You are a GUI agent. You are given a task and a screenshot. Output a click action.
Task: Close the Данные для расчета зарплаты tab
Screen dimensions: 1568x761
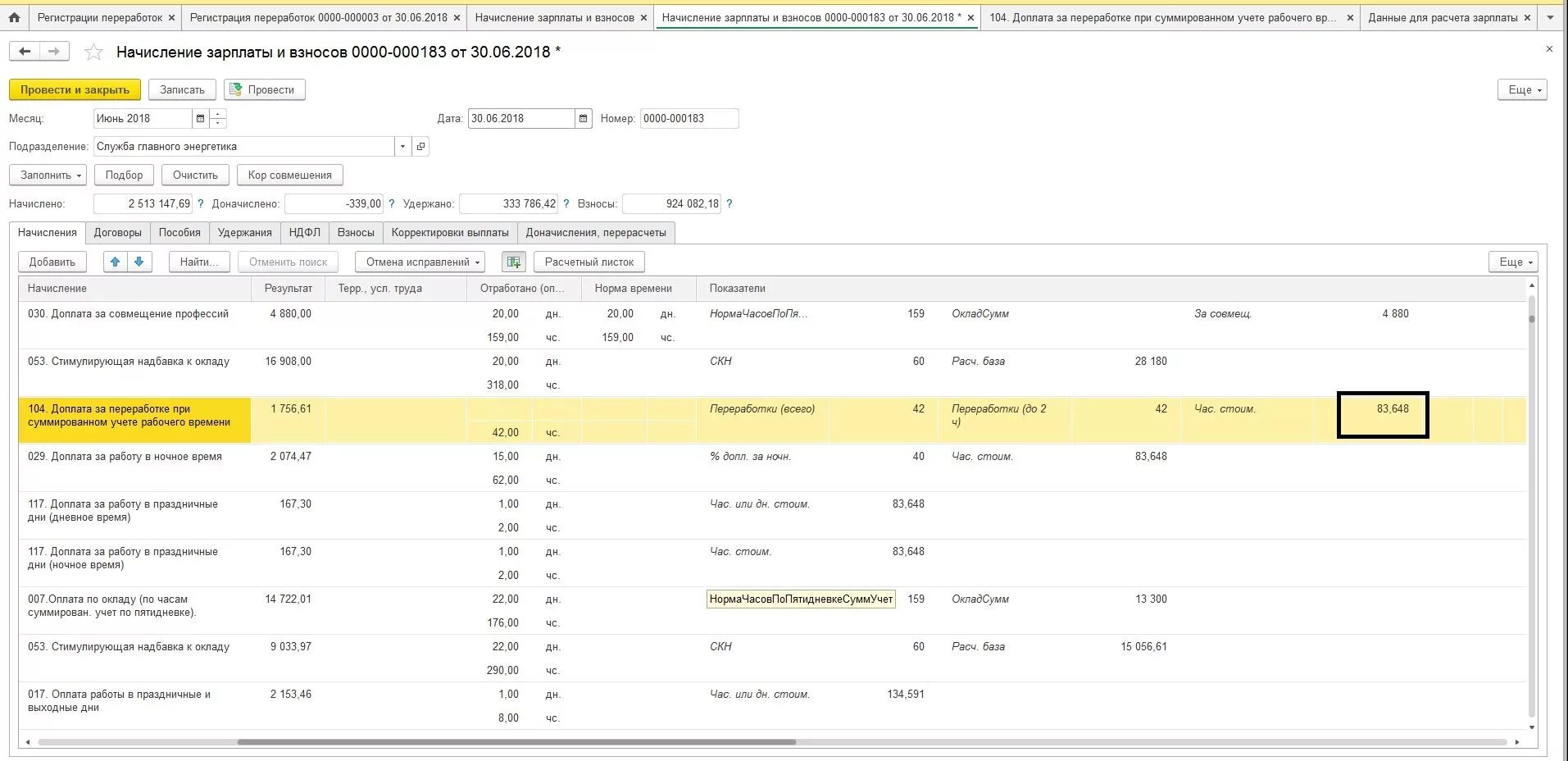(1527, 17)
